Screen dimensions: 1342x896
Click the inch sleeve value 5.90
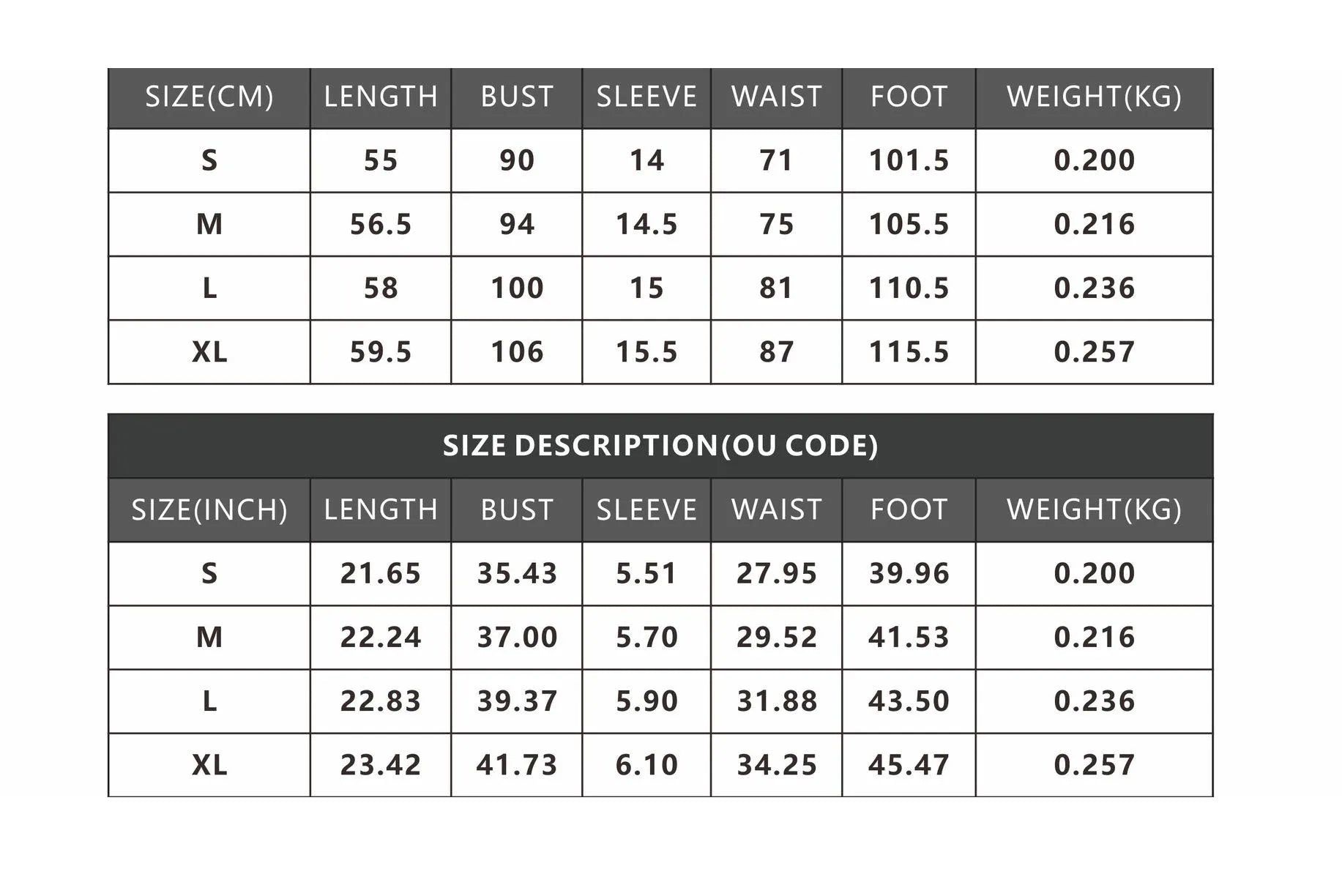point(646,701)
